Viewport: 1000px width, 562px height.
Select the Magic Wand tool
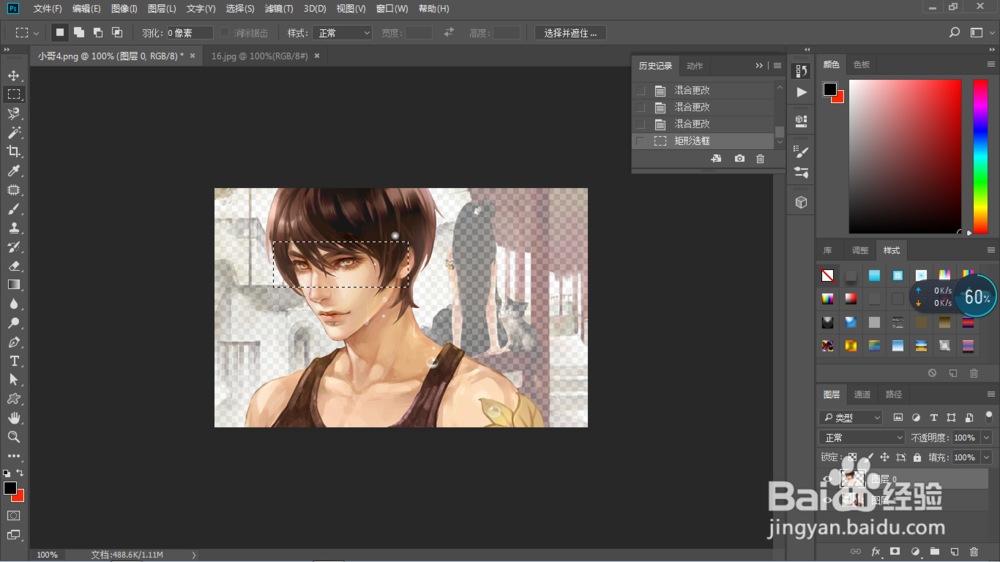click(13, 133)
